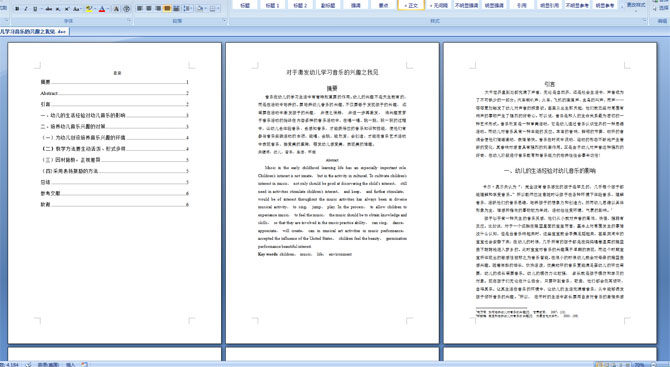Switch to the open .doc document tab
The image size is (670, 367).
33,32
